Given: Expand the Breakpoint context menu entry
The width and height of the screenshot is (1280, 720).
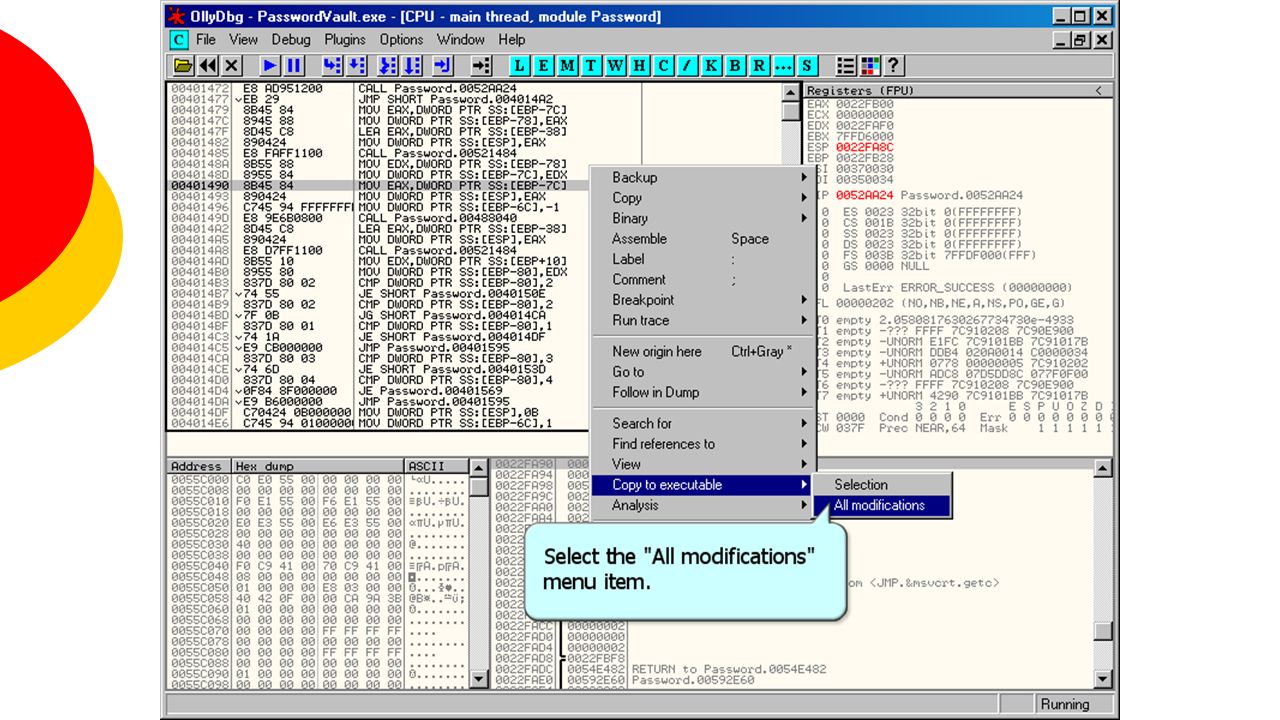Looking at the screenshot, I should pyautogui.click(x=703, y=300).
